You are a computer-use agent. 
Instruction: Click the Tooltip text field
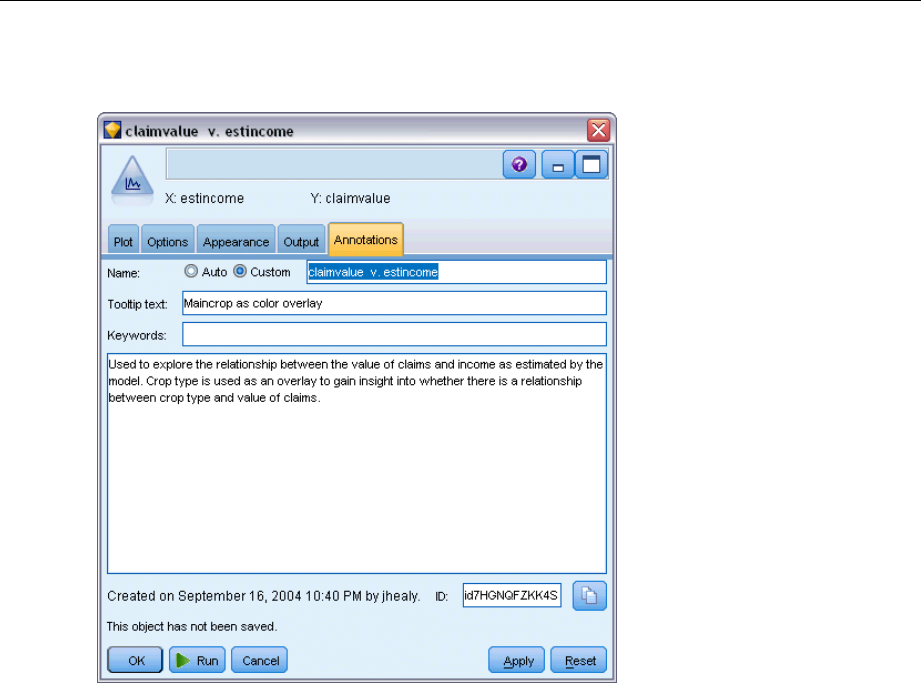coord(394,303)
